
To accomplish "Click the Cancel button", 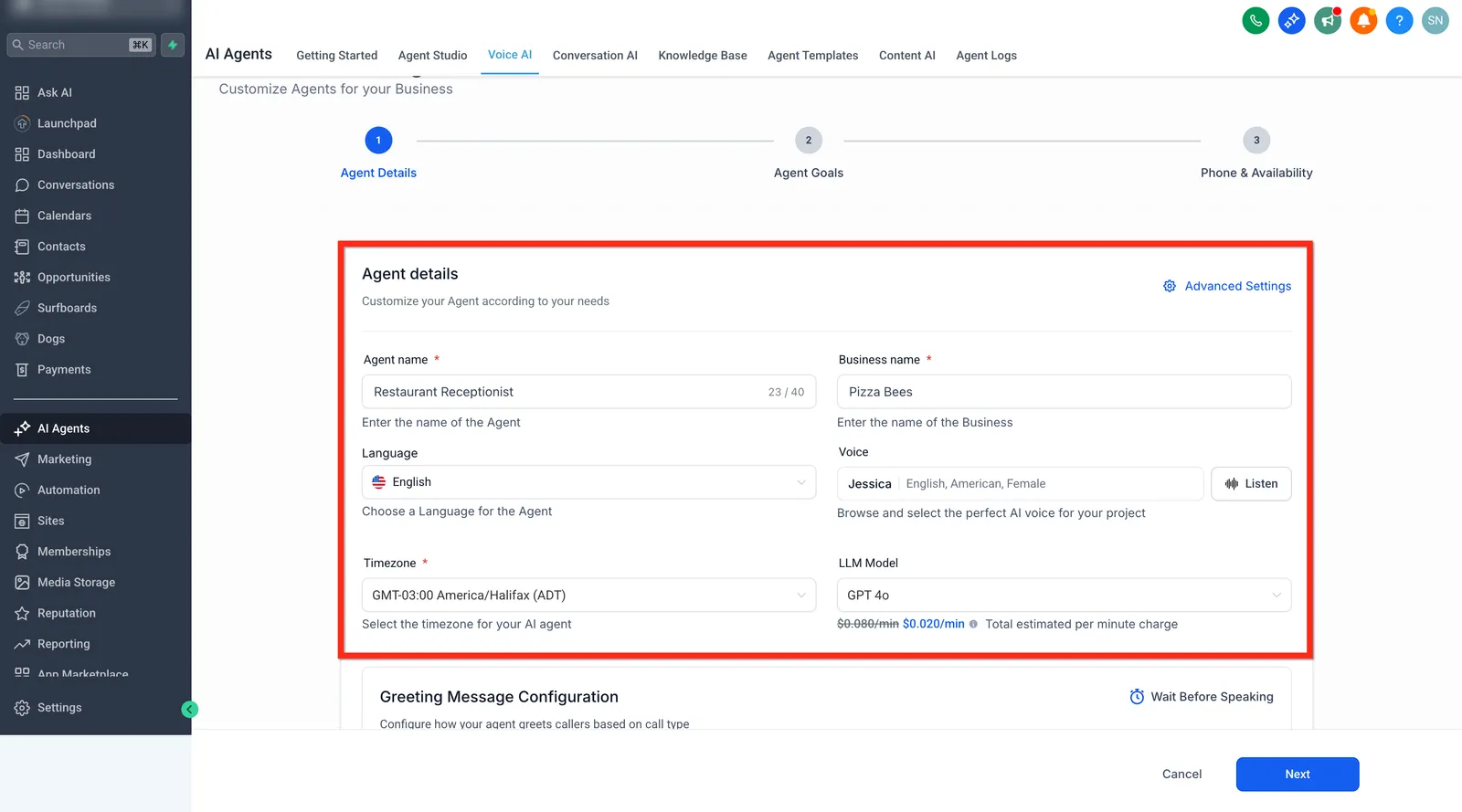I will coord(1181,774).
